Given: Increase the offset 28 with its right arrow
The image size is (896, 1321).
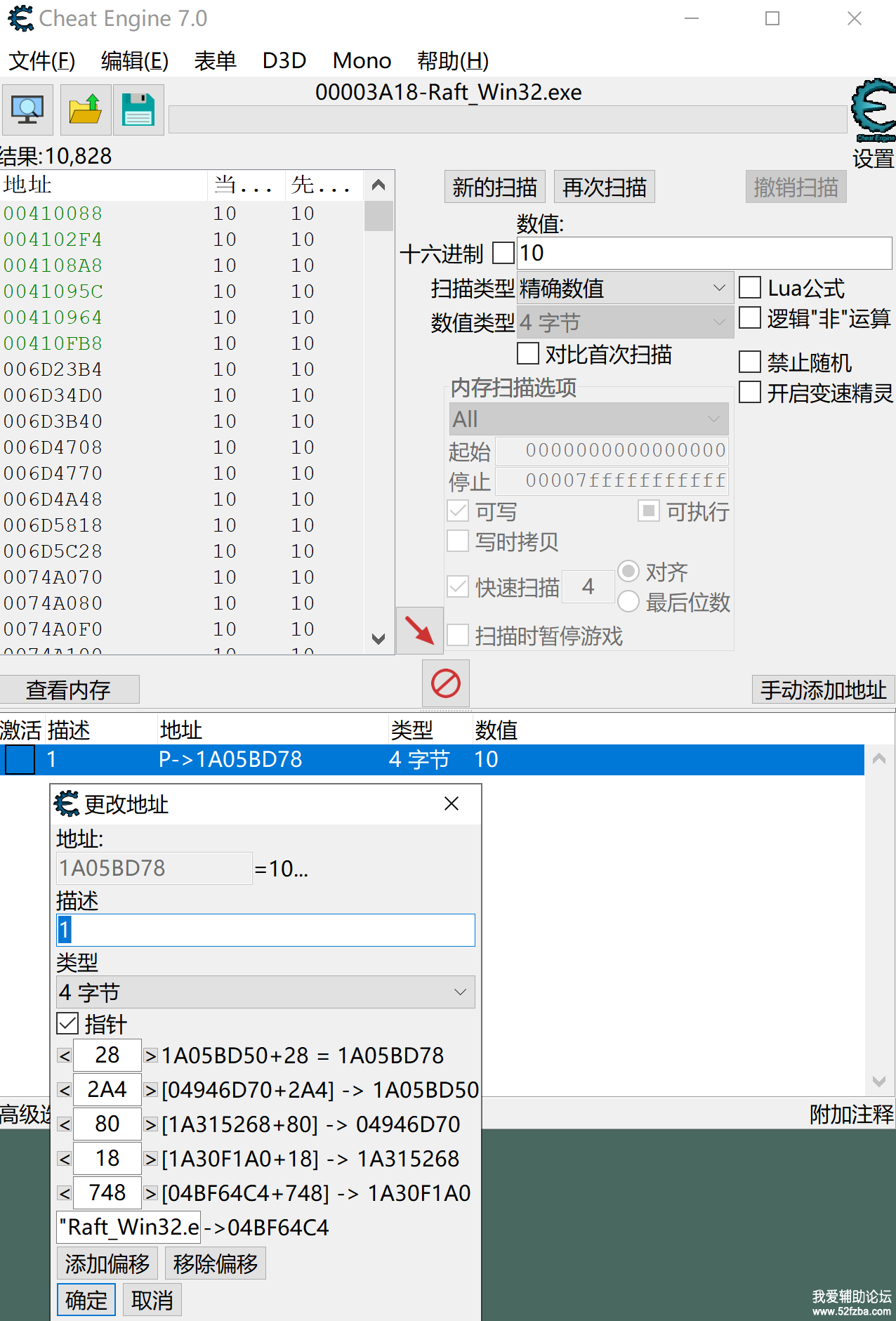Looking at the screenshot, I should click(x=150, y=1056).
